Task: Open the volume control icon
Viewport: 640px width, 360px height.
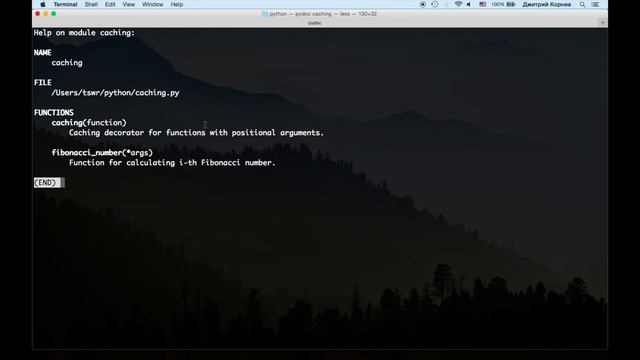Action: [x=469, y=4]
